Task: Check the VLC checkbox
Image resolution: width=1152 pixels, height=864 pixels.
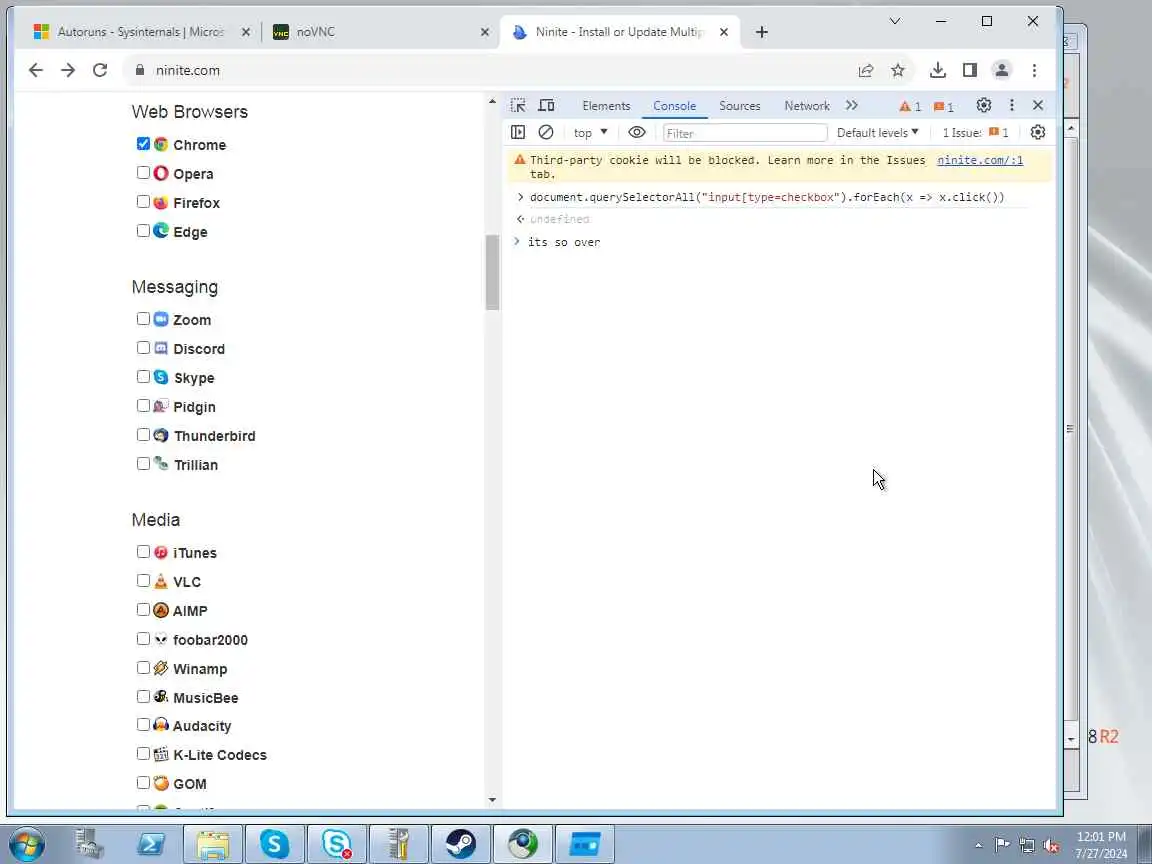Action: (143, 580)
